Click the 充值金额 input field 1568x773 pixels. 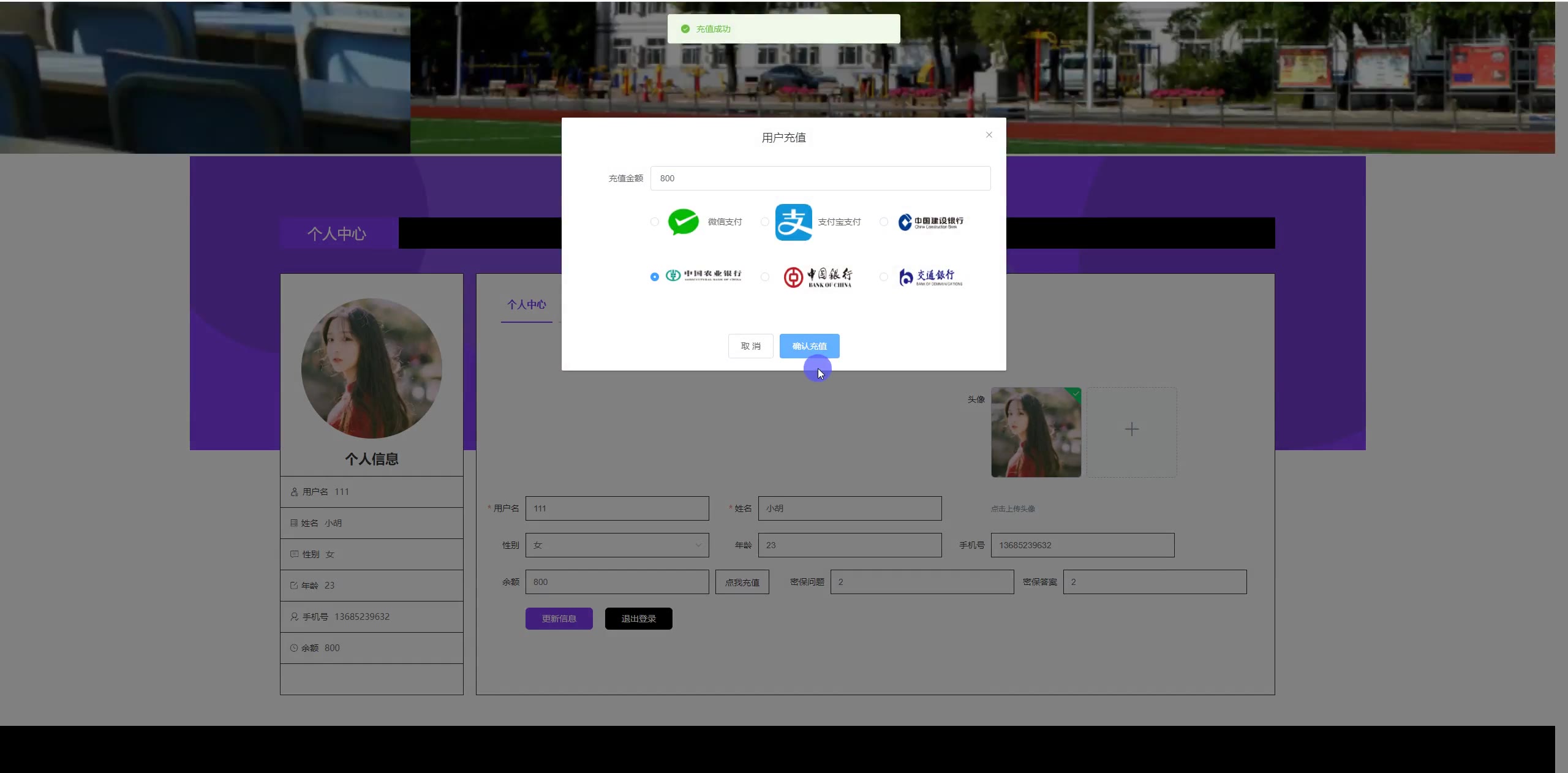pyautogui.click(x=820, y=178)
